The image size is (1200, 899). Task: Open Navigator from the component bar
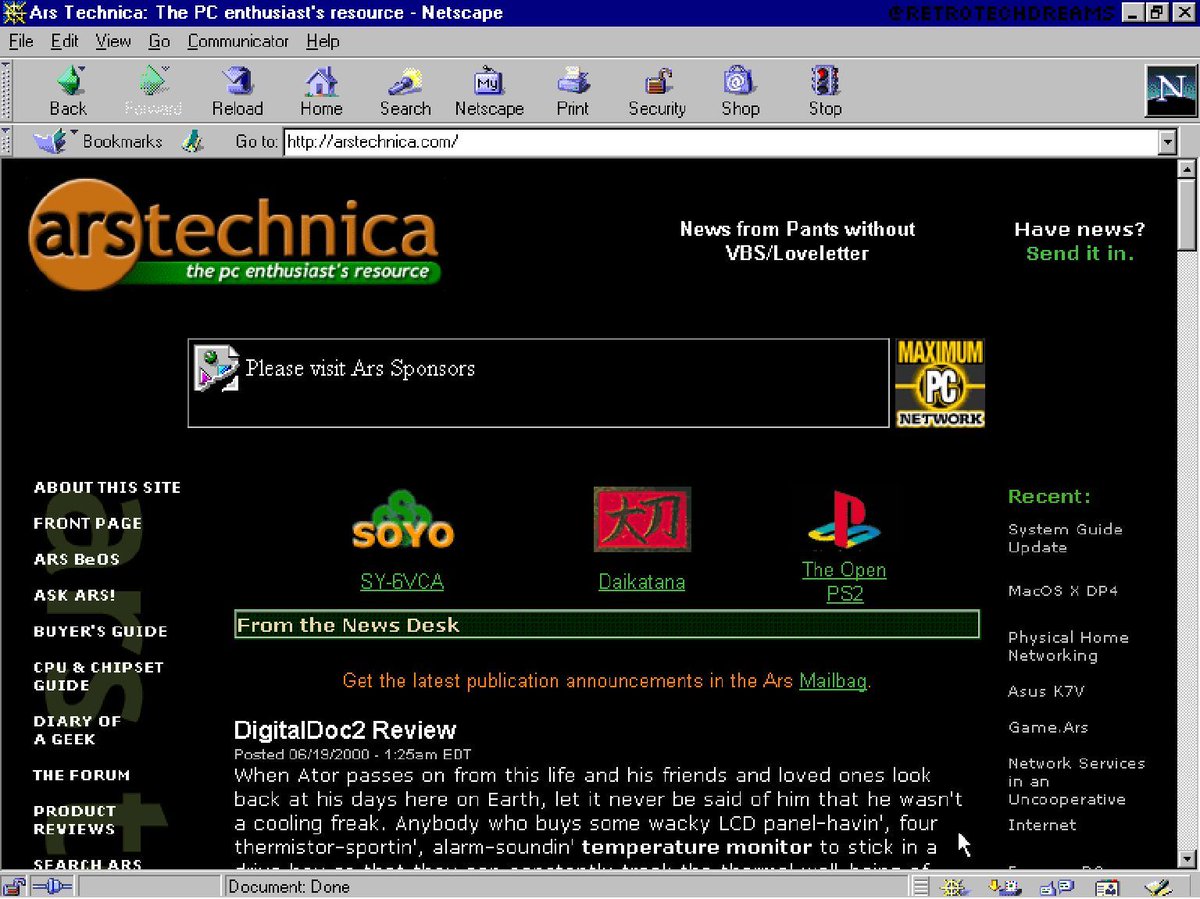[x=952, y=886]
